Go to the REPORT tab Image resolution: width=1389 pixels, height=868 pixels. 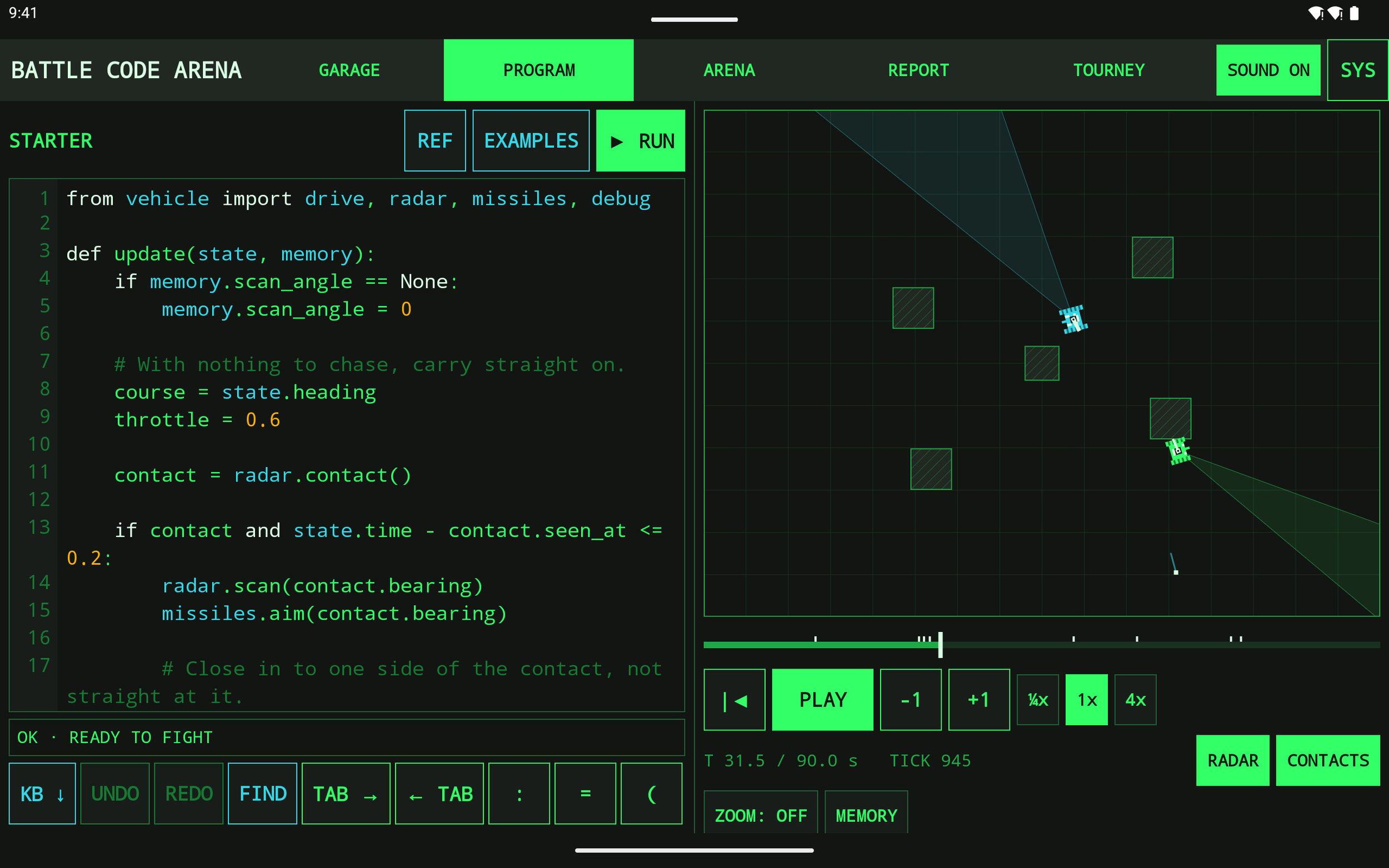(919, 70)
